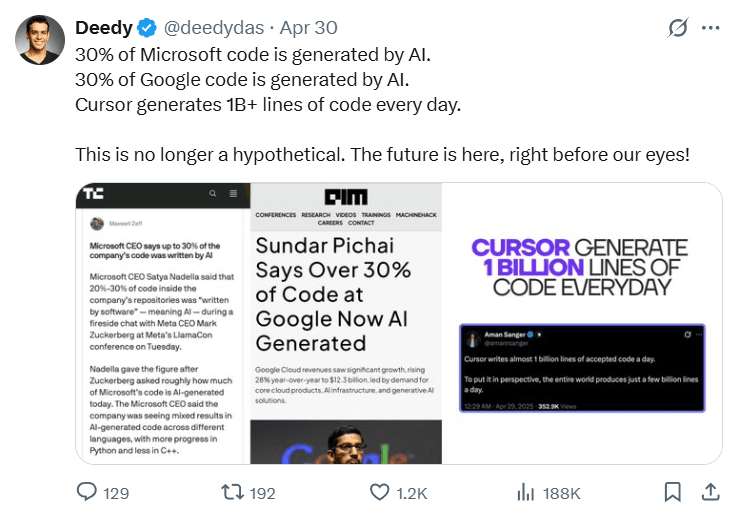View post analytics via bar chart icon

(524, 492)
